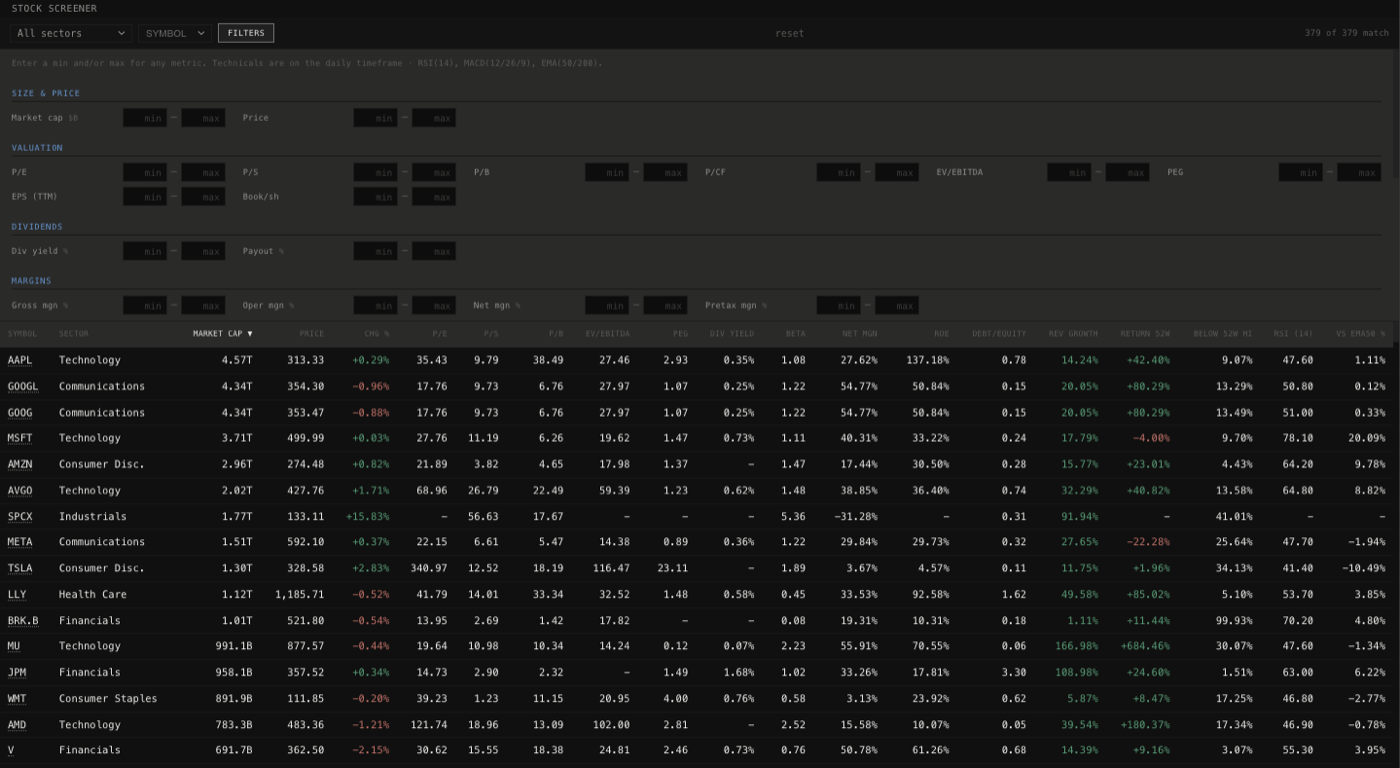Open the All sectors dropdown
1400x768 pixels.
71,33
